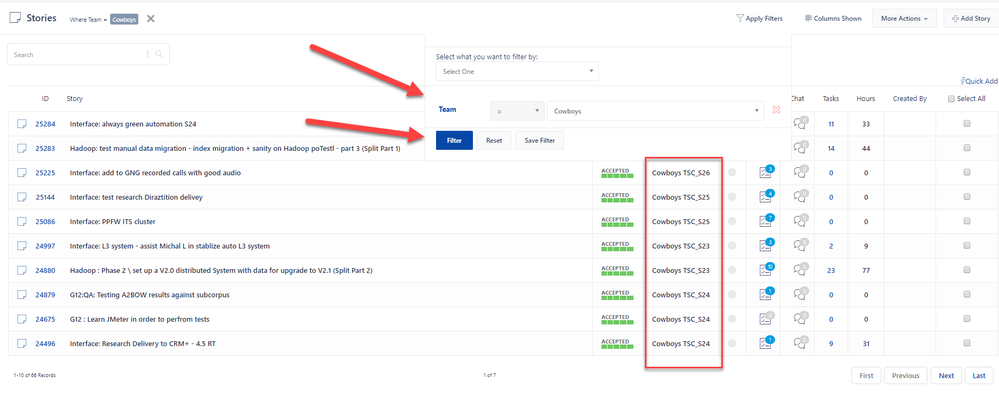Open story icon for ID 25284
Image resolution: width=999 pixels, height=407 pixels.
[x=22, y=124]
